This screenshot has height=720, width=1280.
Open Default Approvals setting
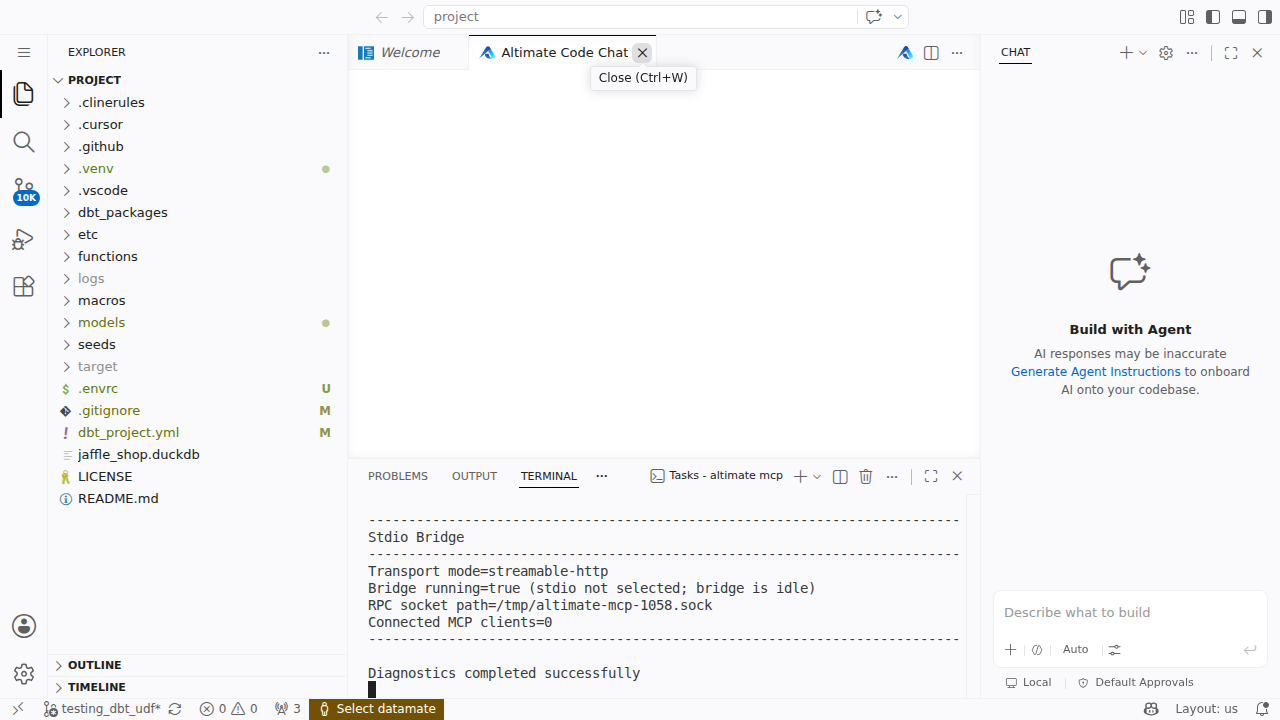tap(1135, 682)
